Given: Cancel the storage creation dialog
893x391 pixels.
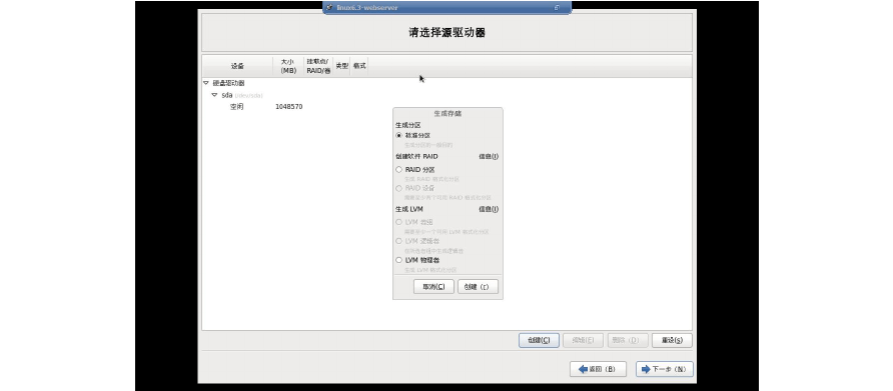Looking at the screenshot, I should coord(433,287).
